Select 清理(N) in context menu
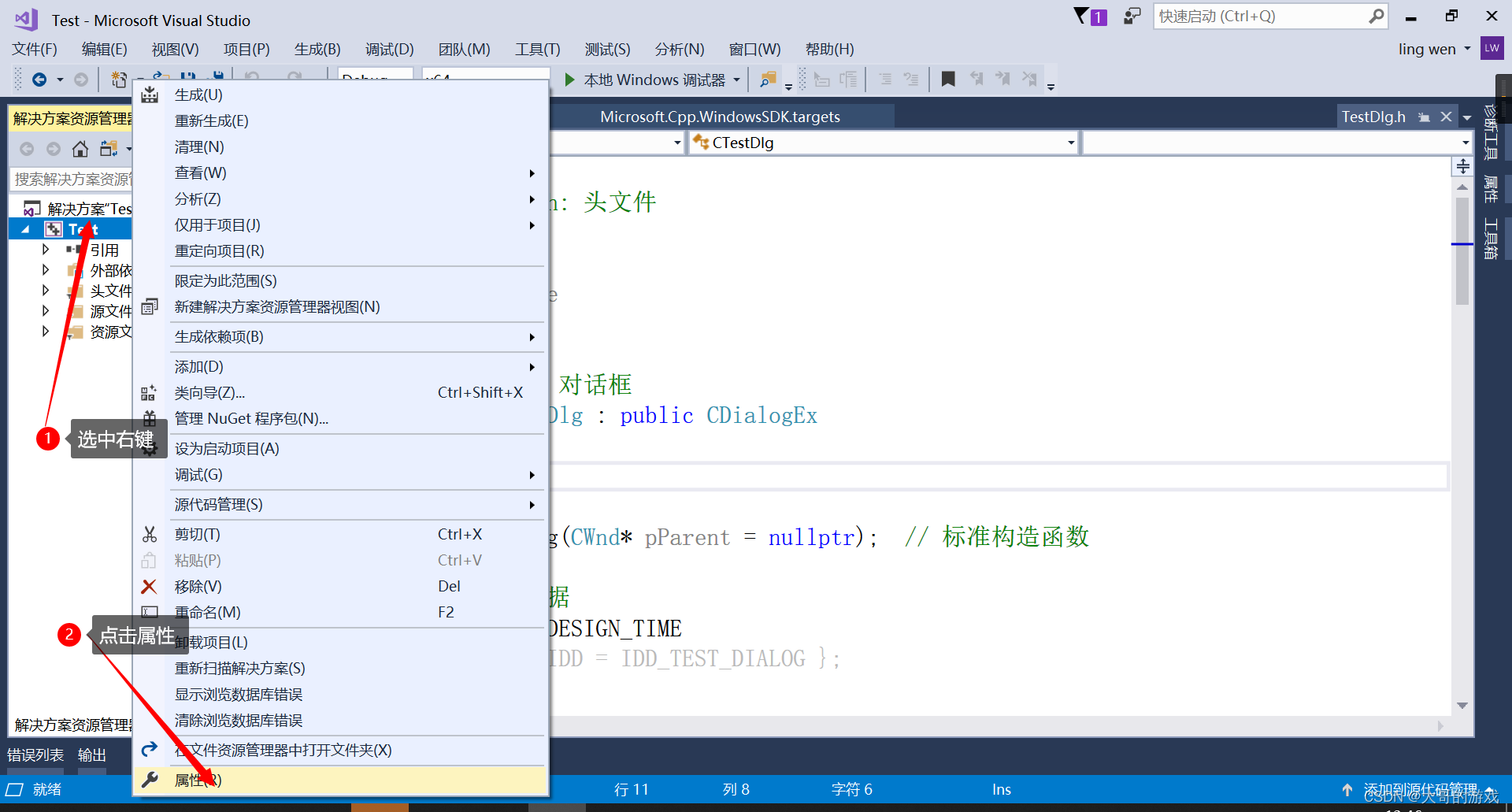The height and width of the screenshot is (812, 1512). pos(340,147)
